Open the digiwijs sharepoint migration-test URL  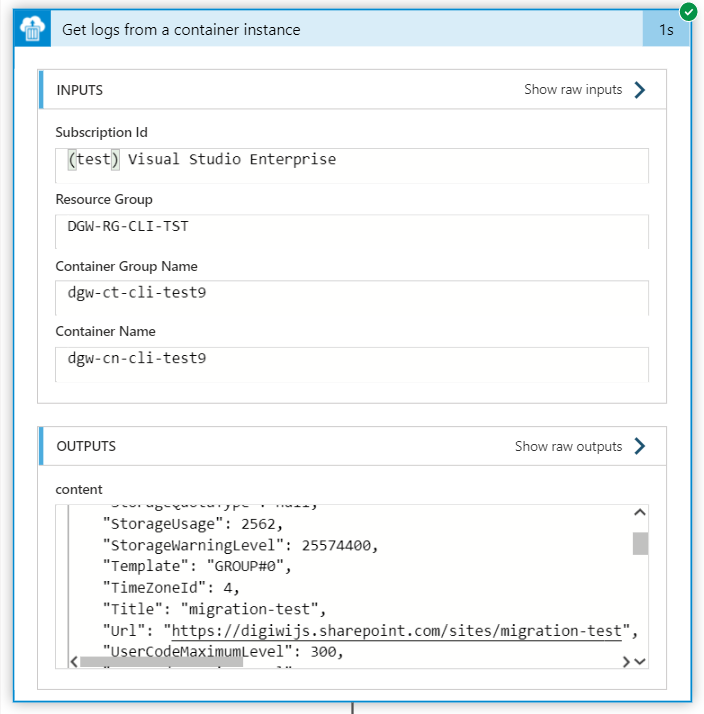click(x=397, y=631)
